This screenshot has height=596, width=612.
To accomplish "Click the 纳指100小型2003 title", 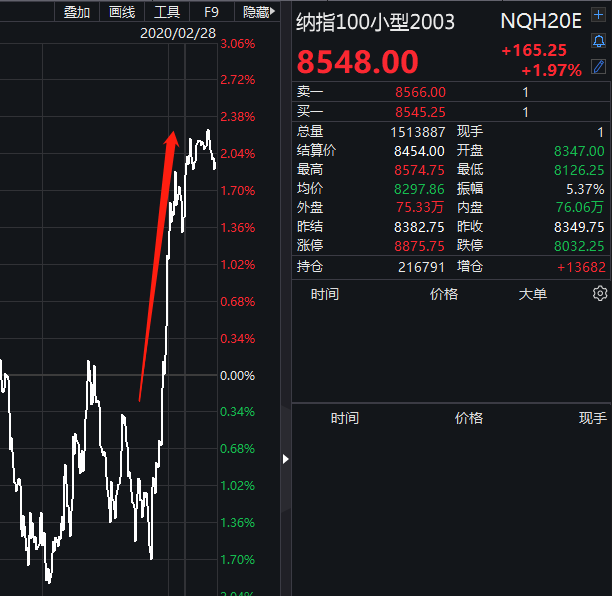I will point(375,22).
